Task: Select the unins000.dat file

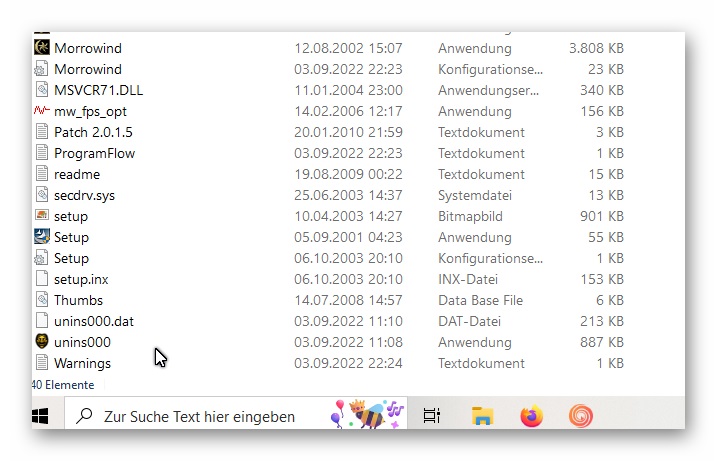Action: click(x=93, y=321)
